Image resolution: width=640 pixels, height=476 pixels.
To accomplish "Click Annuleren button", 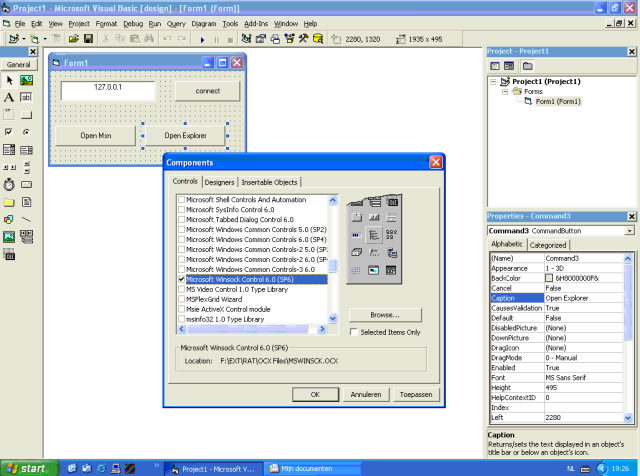I will (x=366, y=394).
